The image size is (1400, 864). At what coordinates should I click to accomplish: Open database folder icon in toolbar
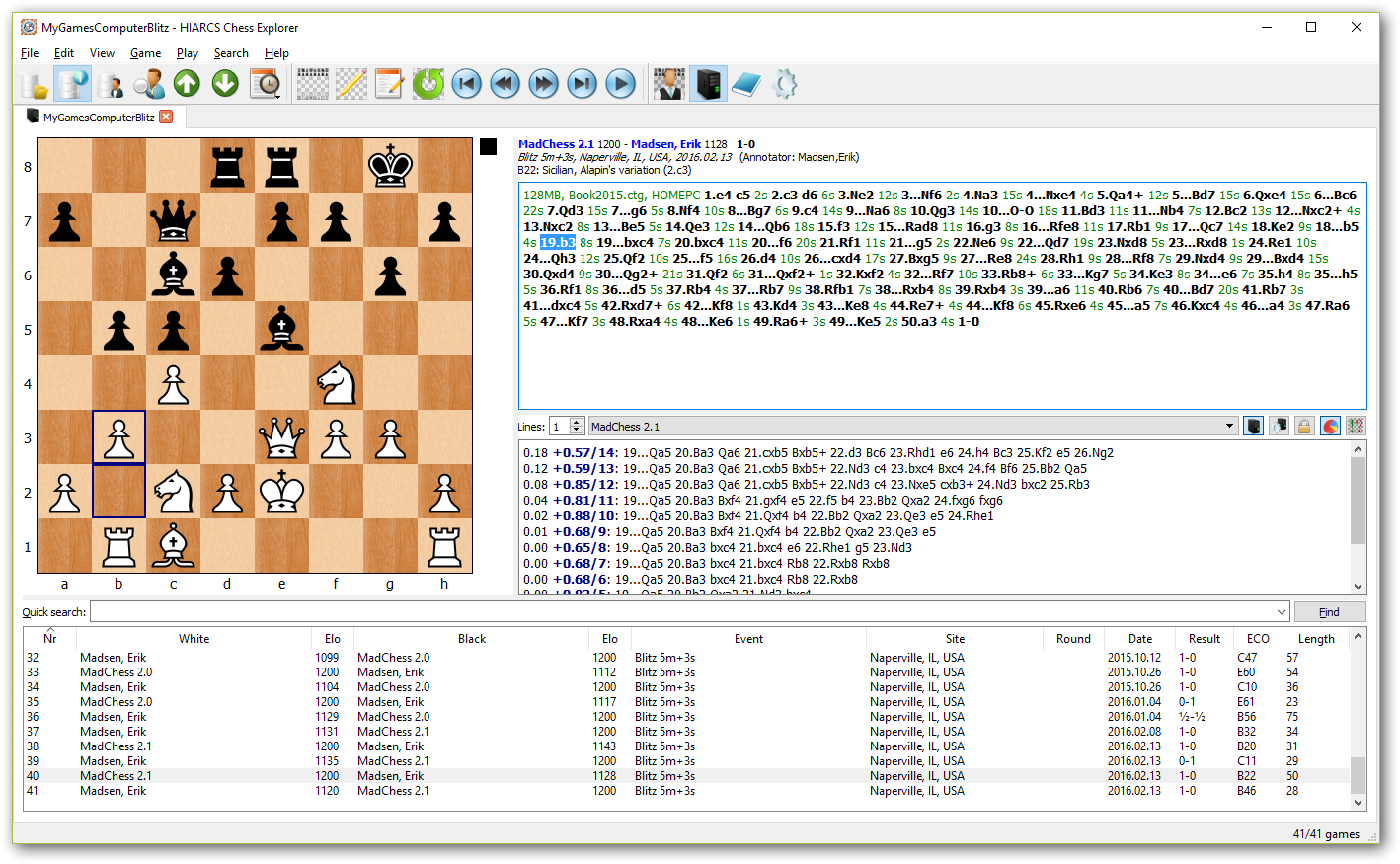35,84
